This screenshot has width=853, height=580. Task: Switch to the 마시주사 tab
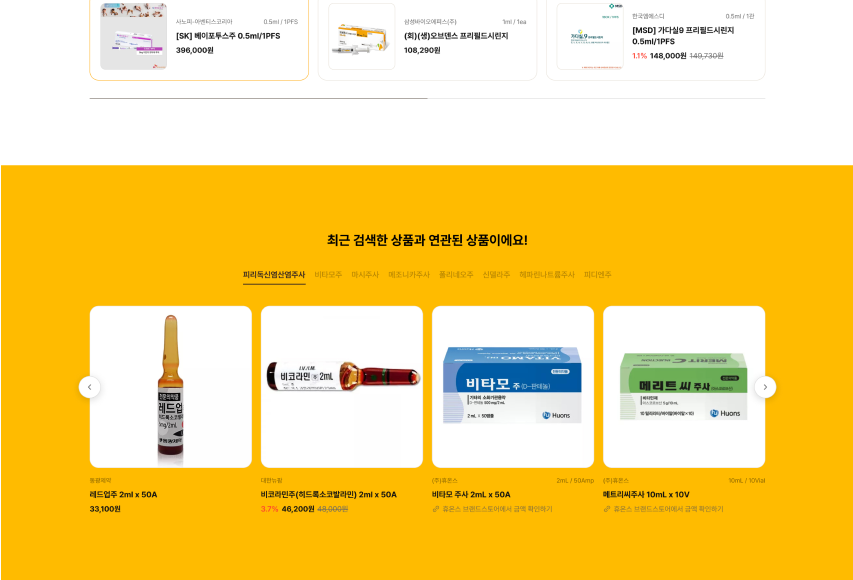click(x=365, y=275)
